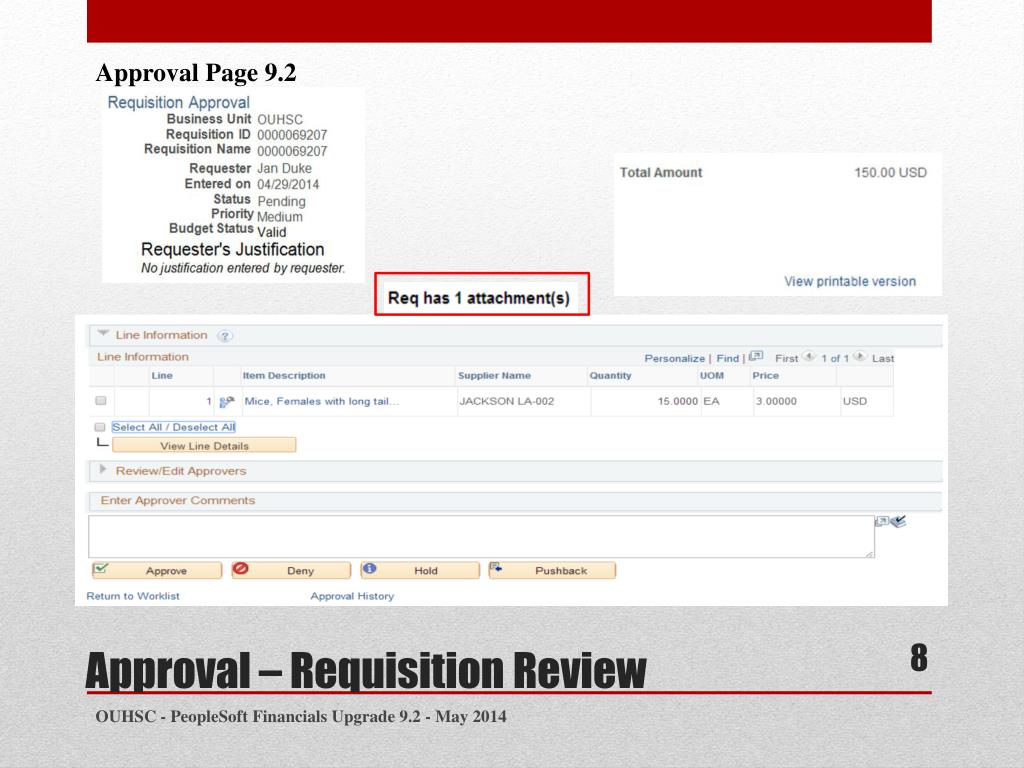Open comments popup window icon
This screenshot has height=768, width=1024.
(882, 521)
